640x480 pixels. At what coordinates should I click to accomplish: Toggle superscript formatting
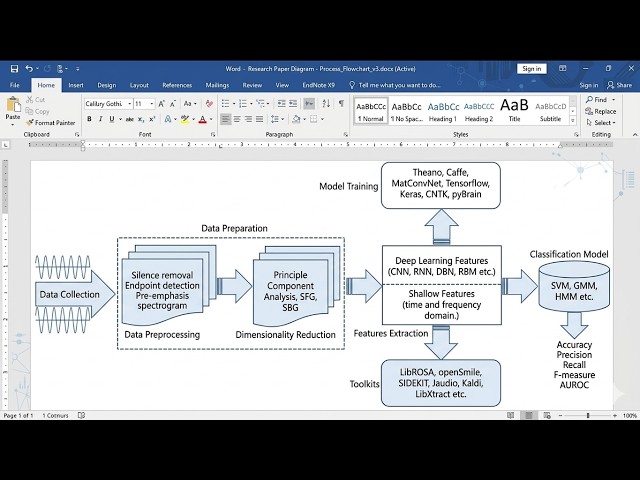tap(152, 119)
